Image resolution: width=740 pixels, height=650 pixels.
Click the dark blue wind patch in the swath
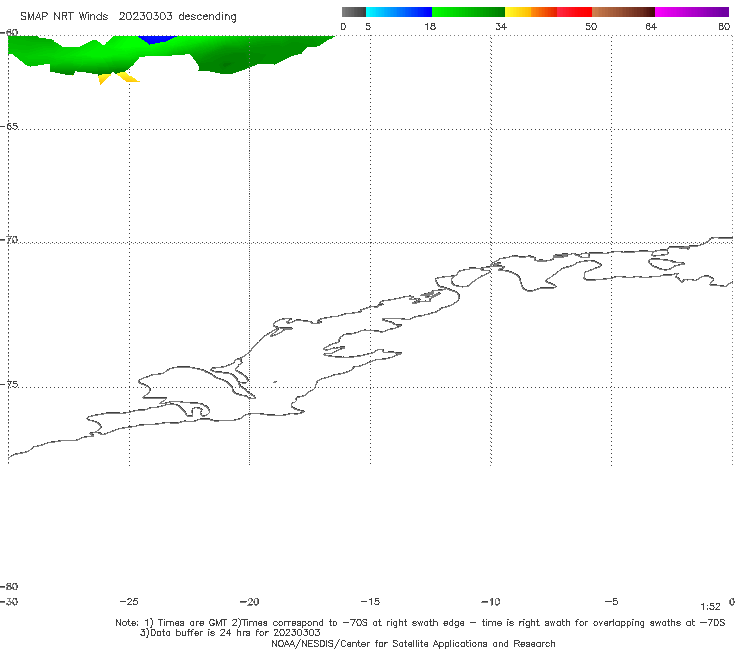(157, 39)
